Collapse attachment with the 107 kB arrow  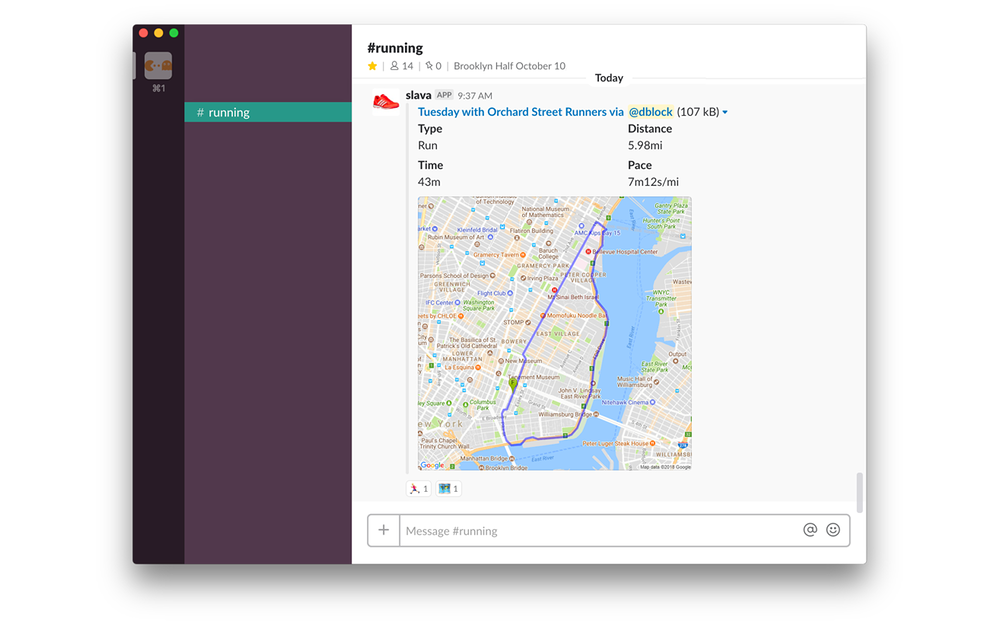[x=725, y=112]
